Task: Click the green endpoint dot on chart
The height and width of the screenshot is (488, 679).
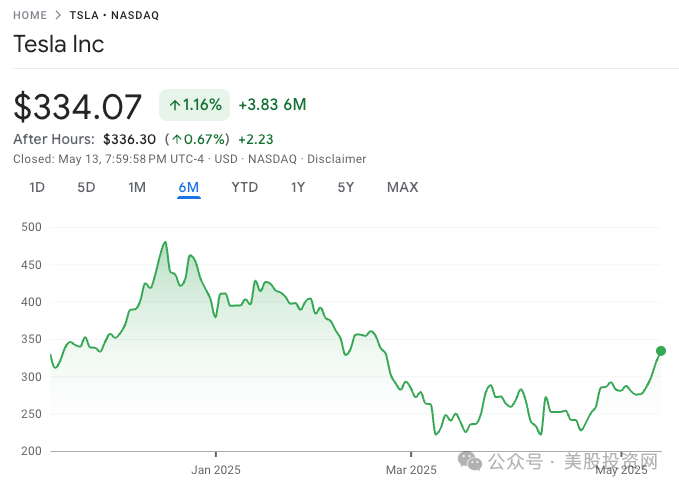Action: coord(661,351)
